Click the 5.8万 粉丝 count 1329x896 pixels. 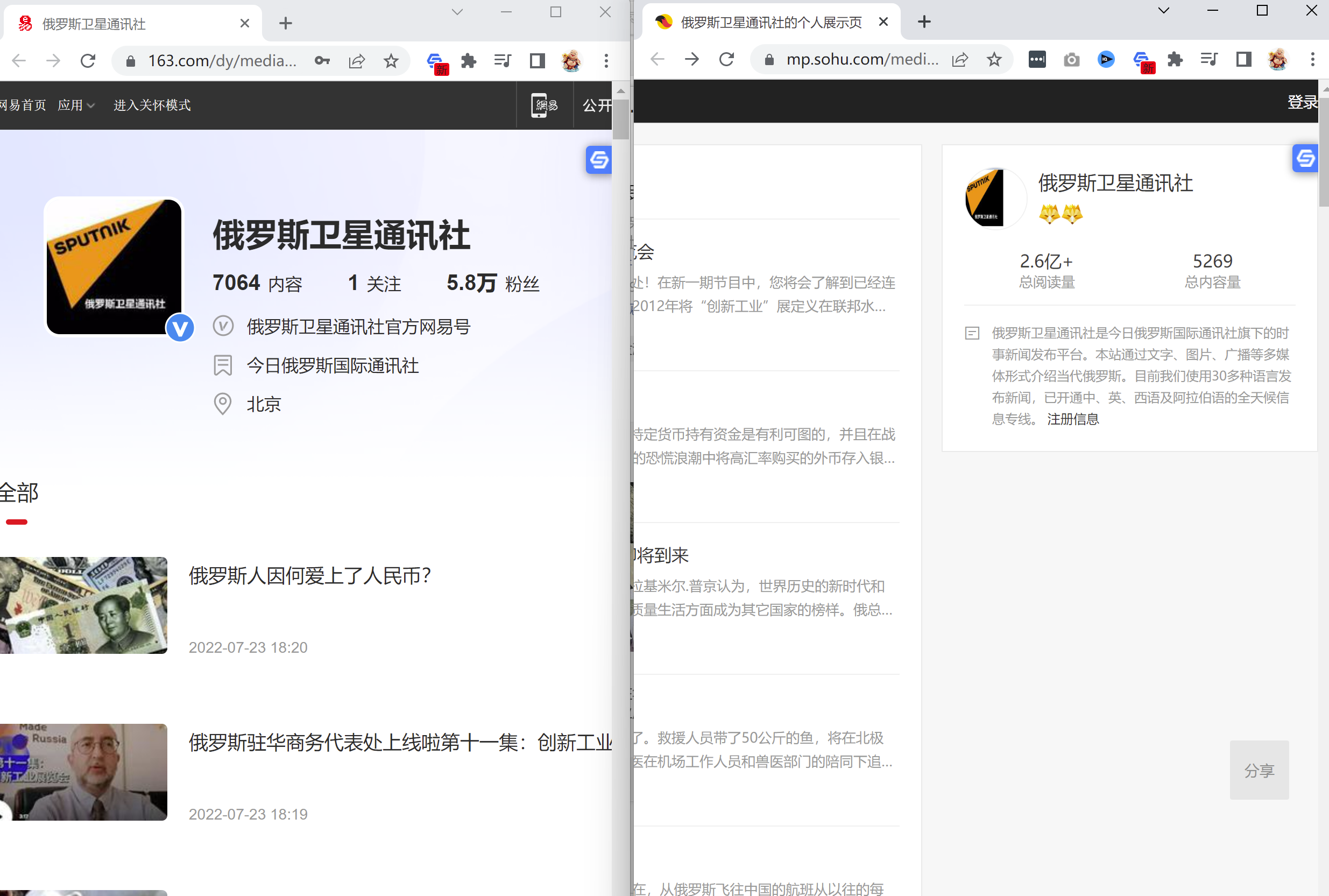pyautogui.click(x=492, y=283)
